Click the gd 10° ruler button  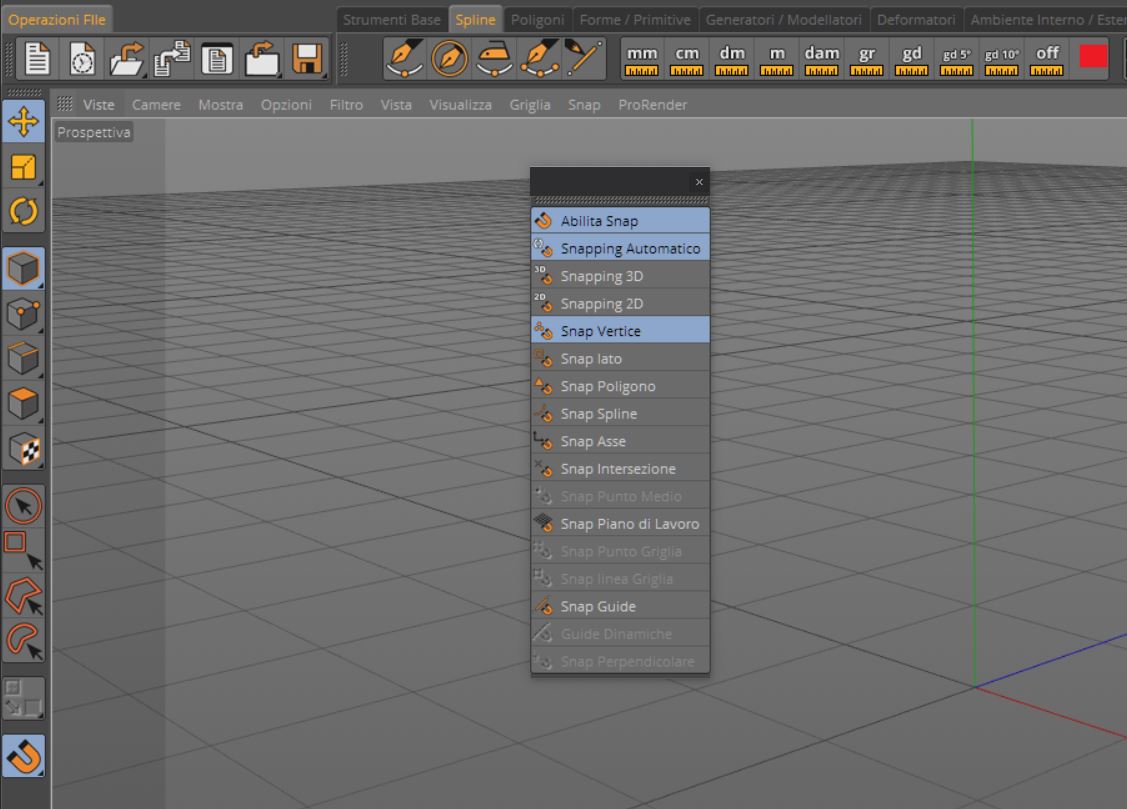(1001, 60)
